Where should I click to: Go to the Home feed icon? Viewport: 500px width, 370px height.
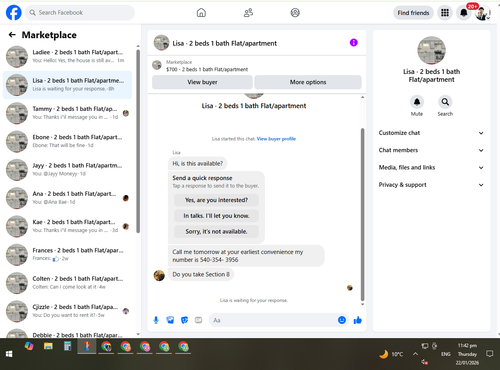pyautogui.click(x=201, y=13)
